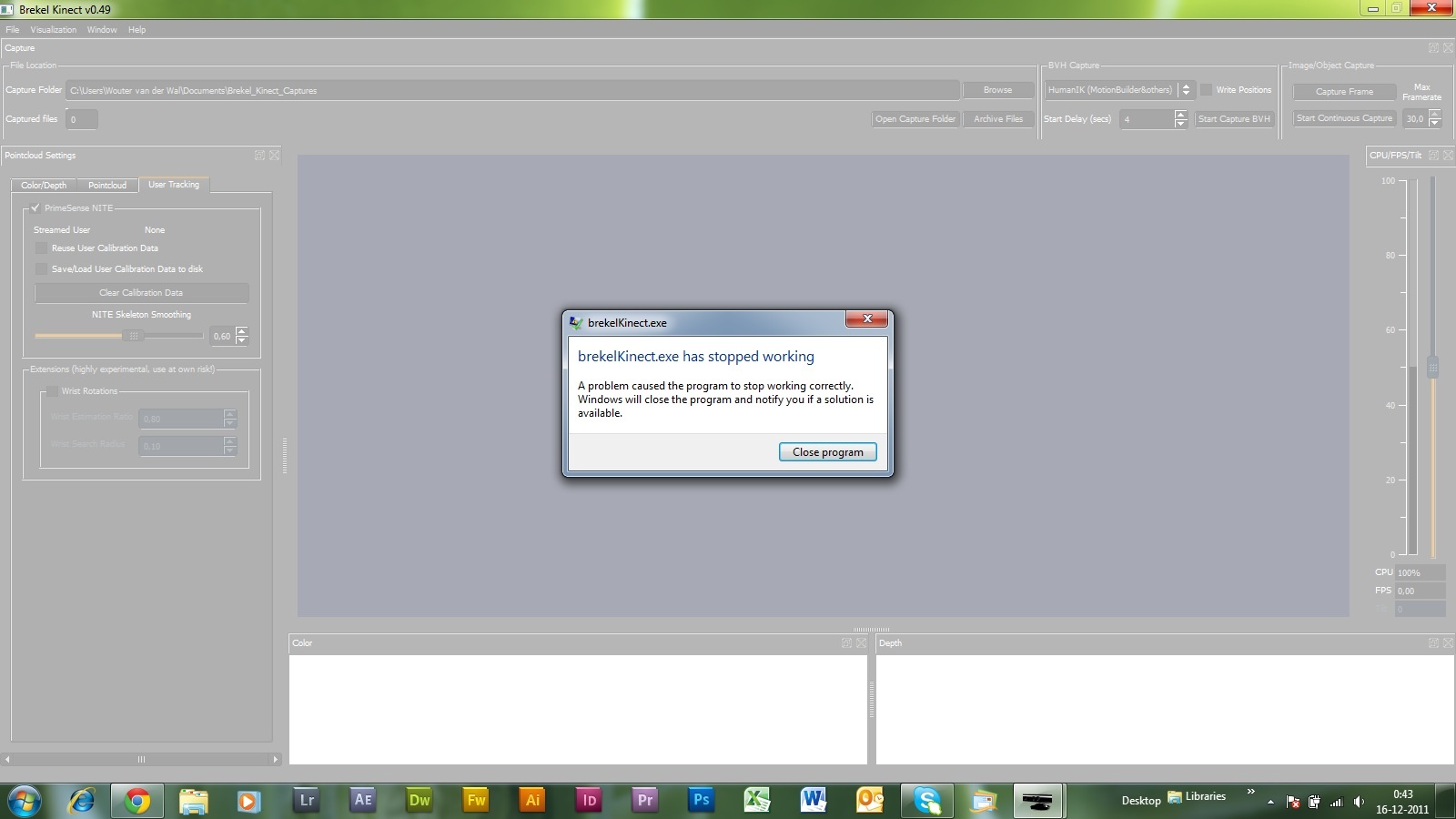Viewport: 1456px width, 819px height.
Task: Launch Adobe Fireworks from taskbar
Action: tap(476, 801)
